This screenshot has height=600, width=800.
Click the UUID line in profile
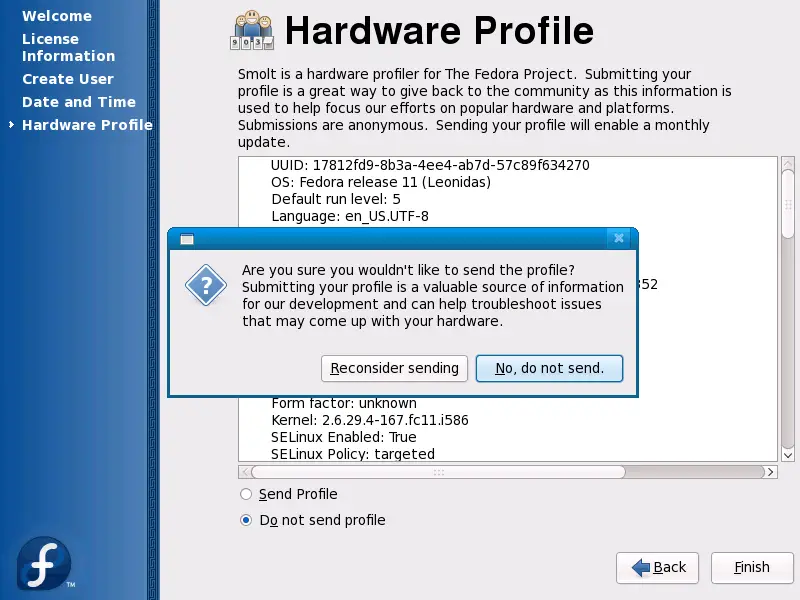coord(430,165)
